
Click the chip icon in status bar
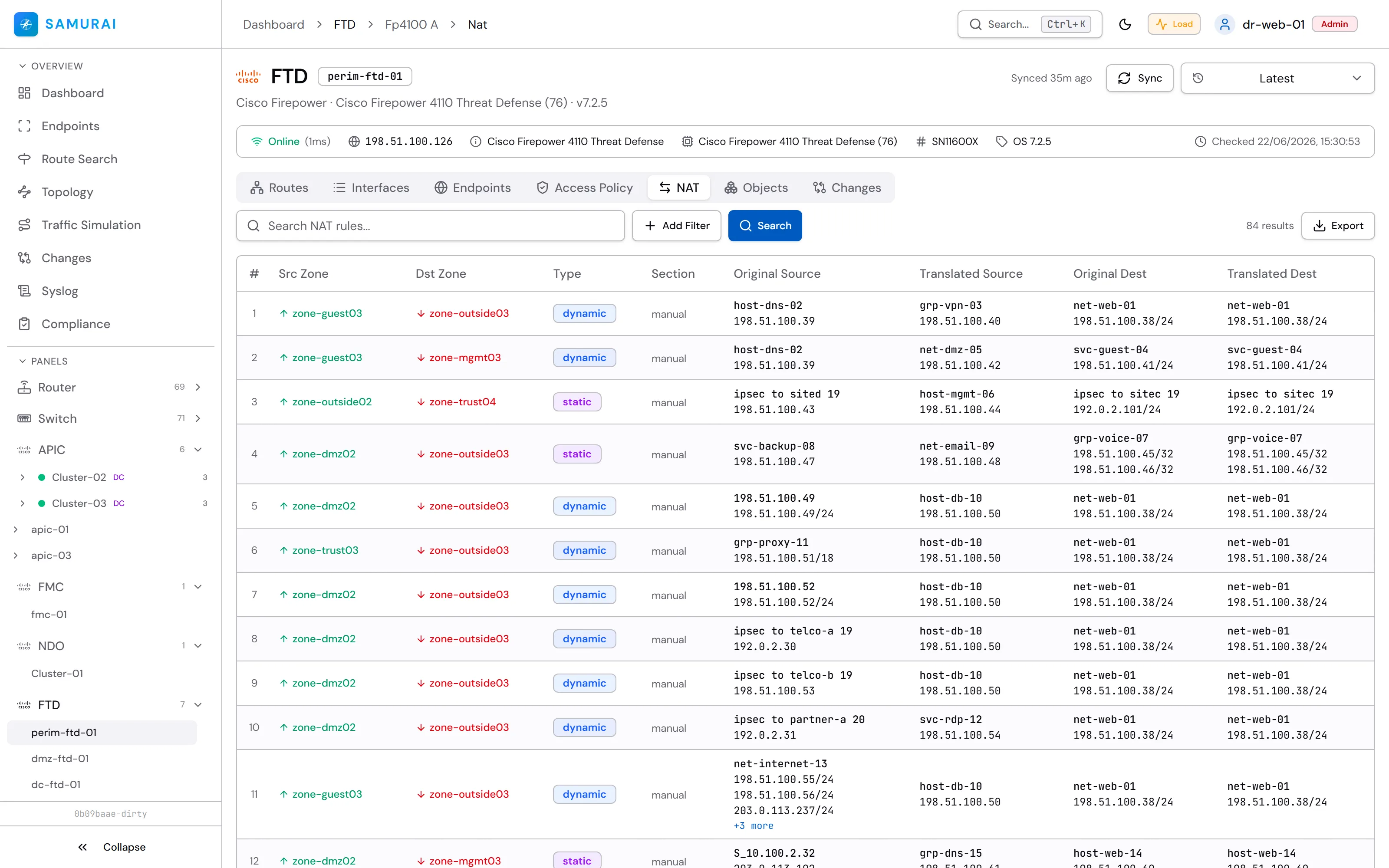point(687,141)
